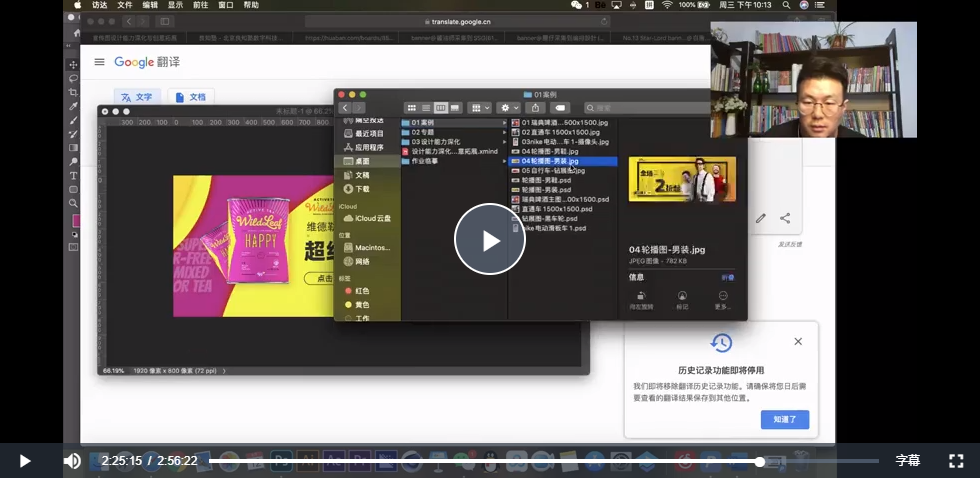Viewport: 980px width, 478px height.
Task: Click the Finder search field
Action: (x=648, y=108)
